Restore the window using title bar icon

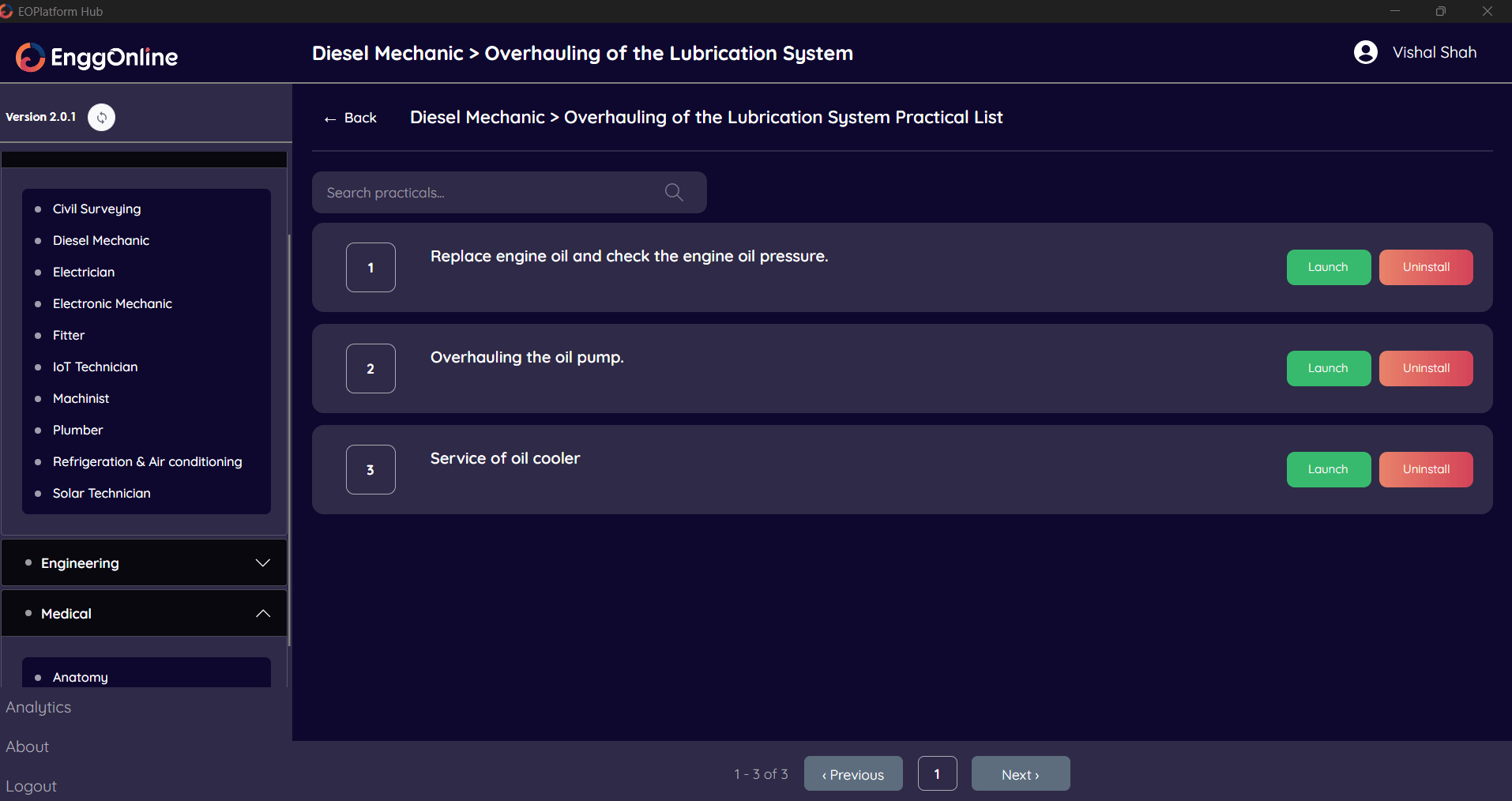pyautogui.click(x=1440, y=11)
